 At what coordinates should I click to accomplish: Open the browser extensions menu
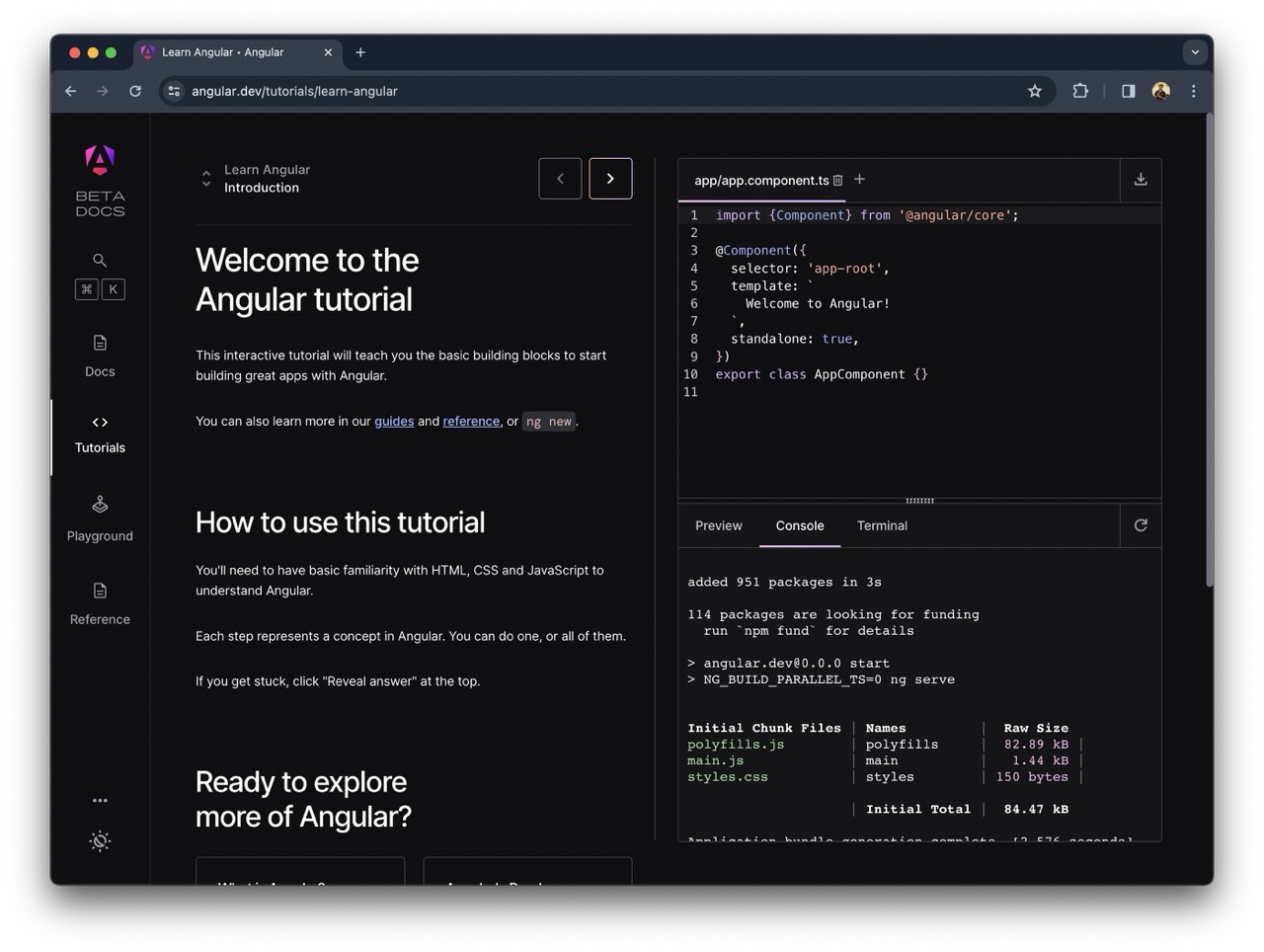pos(1080,91)
